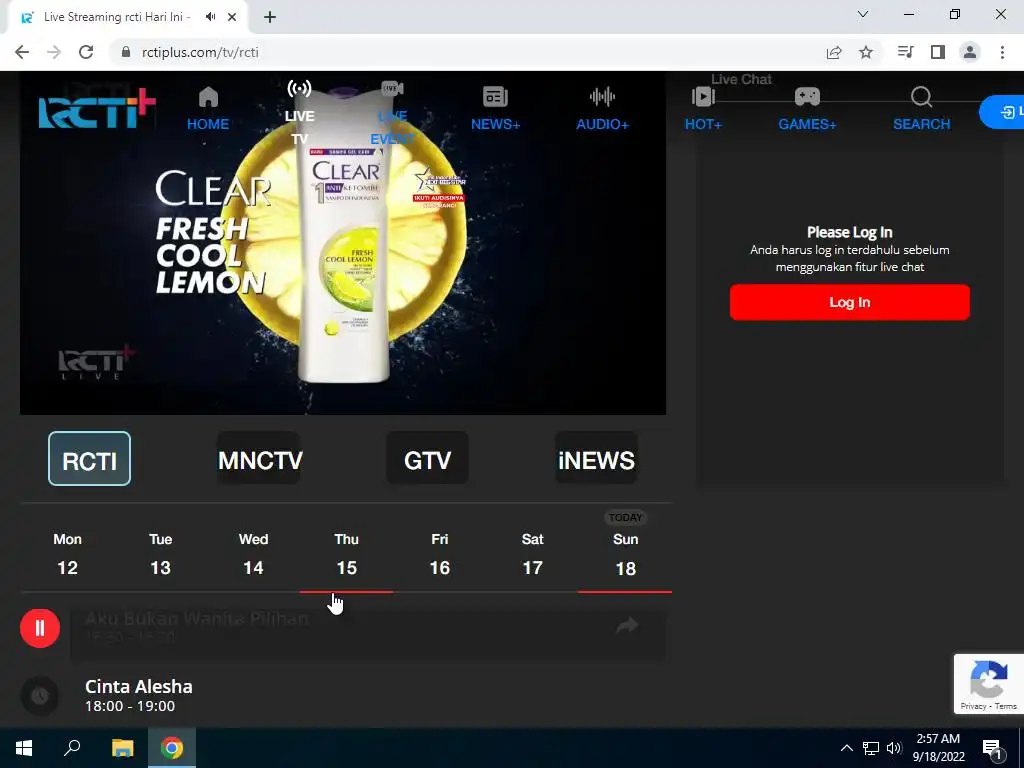This screenshot has height=768, width=1024.
Task: Open the reCAPTCHA Terms link
Action: (x=1006, y=706)
